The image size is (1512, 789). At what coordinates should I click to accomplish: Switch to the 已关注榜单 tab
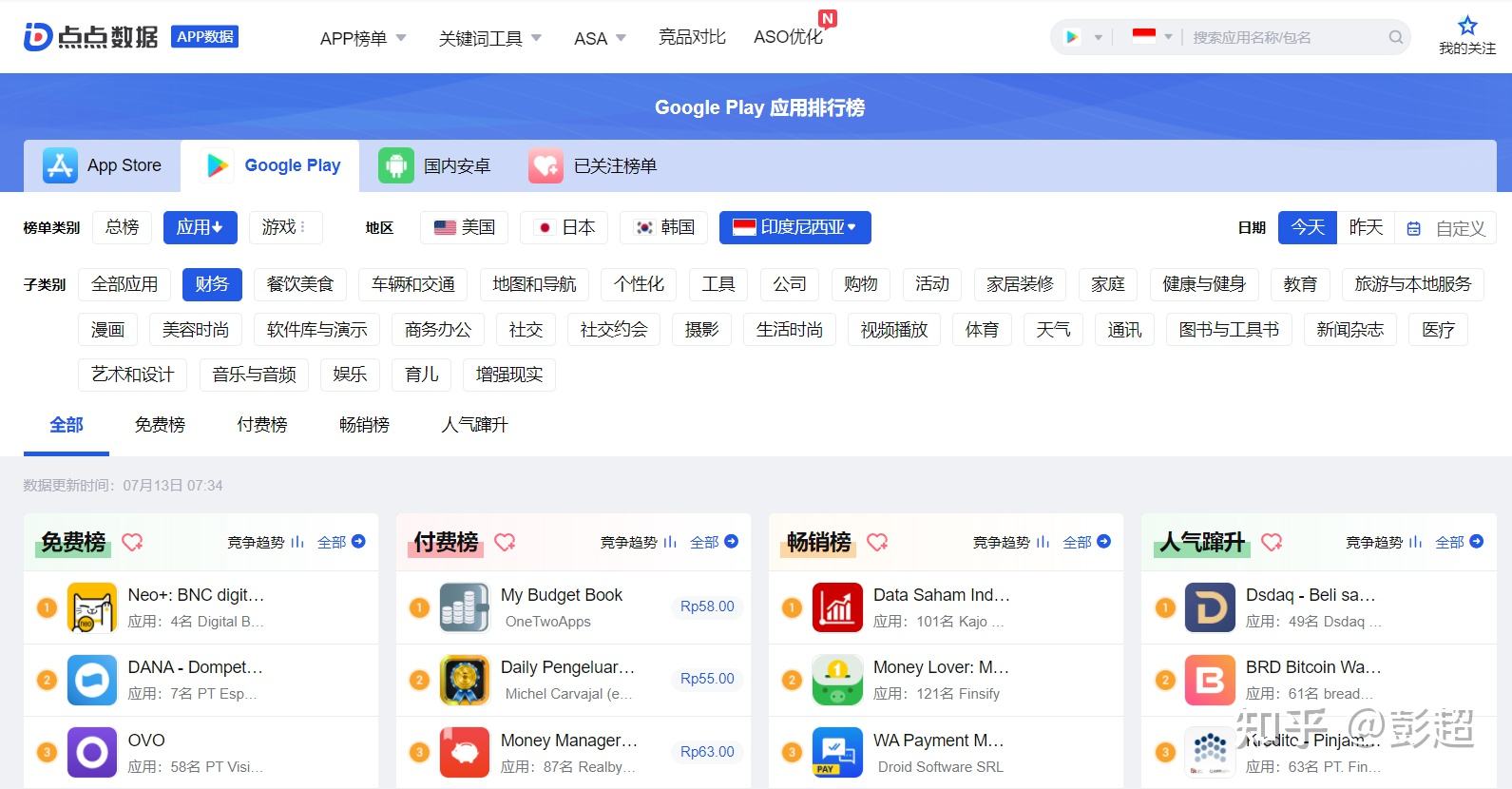pyautogui.click(x=592, y=165)
